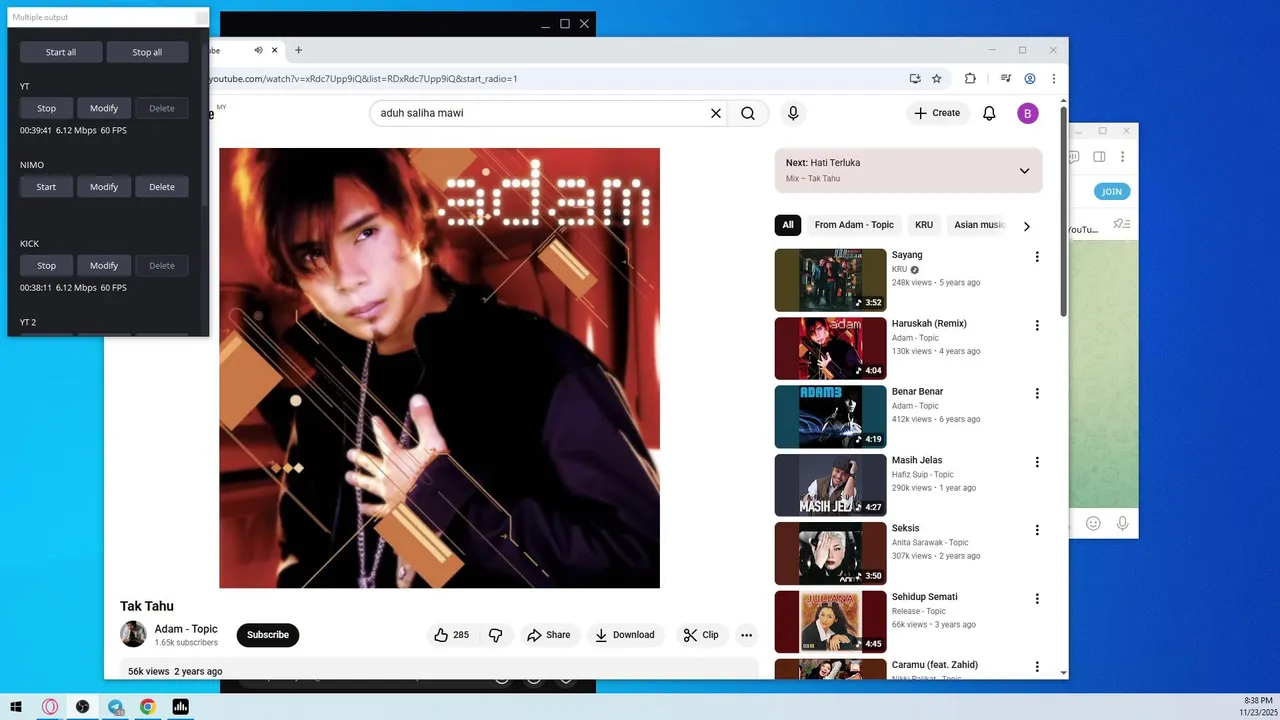Mute the tab audio speaker icon
Screen dimensions: 1280x720
[258, 50]
